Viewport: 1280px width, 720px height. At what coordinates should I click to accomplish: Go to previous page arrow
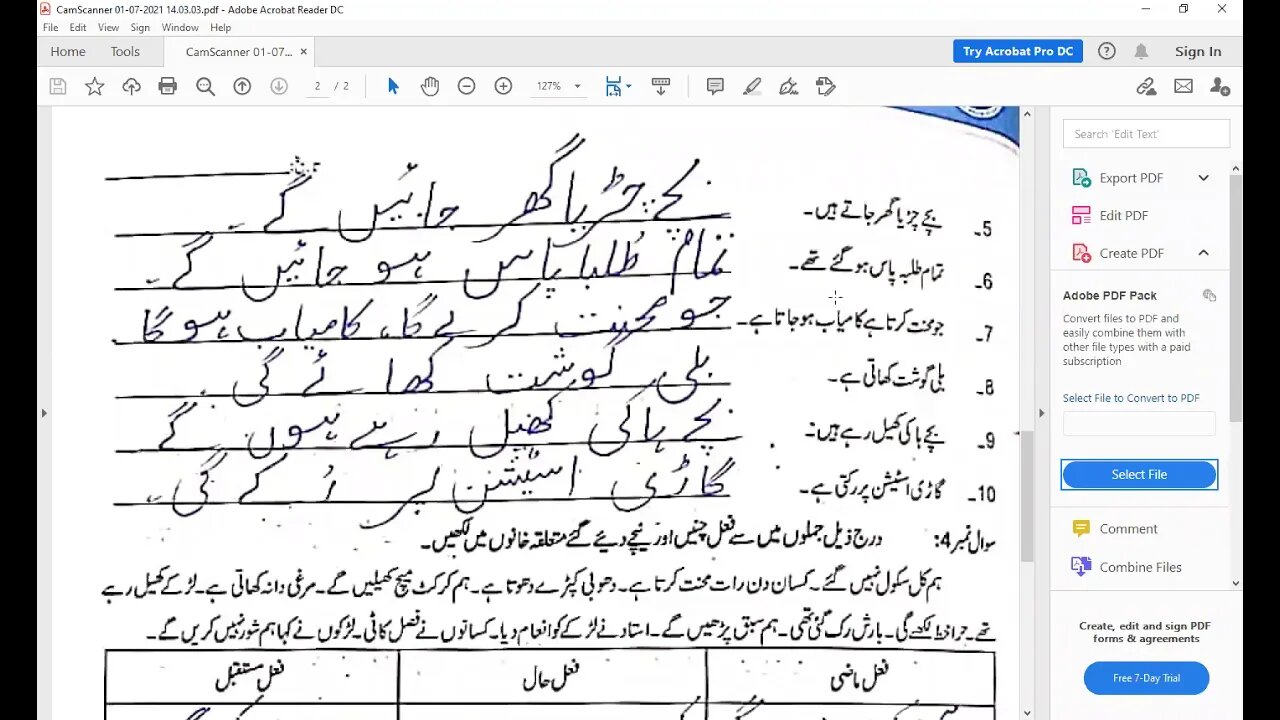[242, 87]
